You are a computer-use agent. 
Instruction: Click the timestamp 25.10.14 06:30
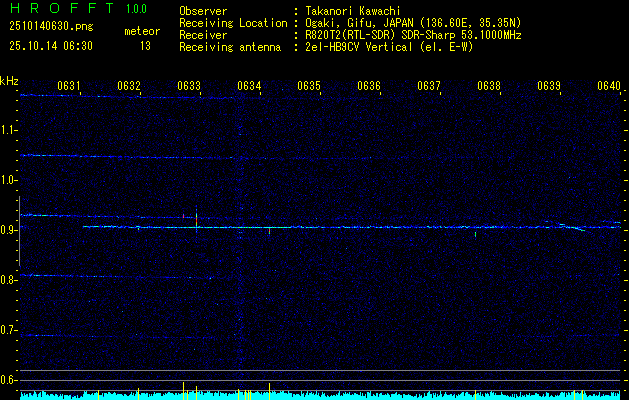(51, 46)
